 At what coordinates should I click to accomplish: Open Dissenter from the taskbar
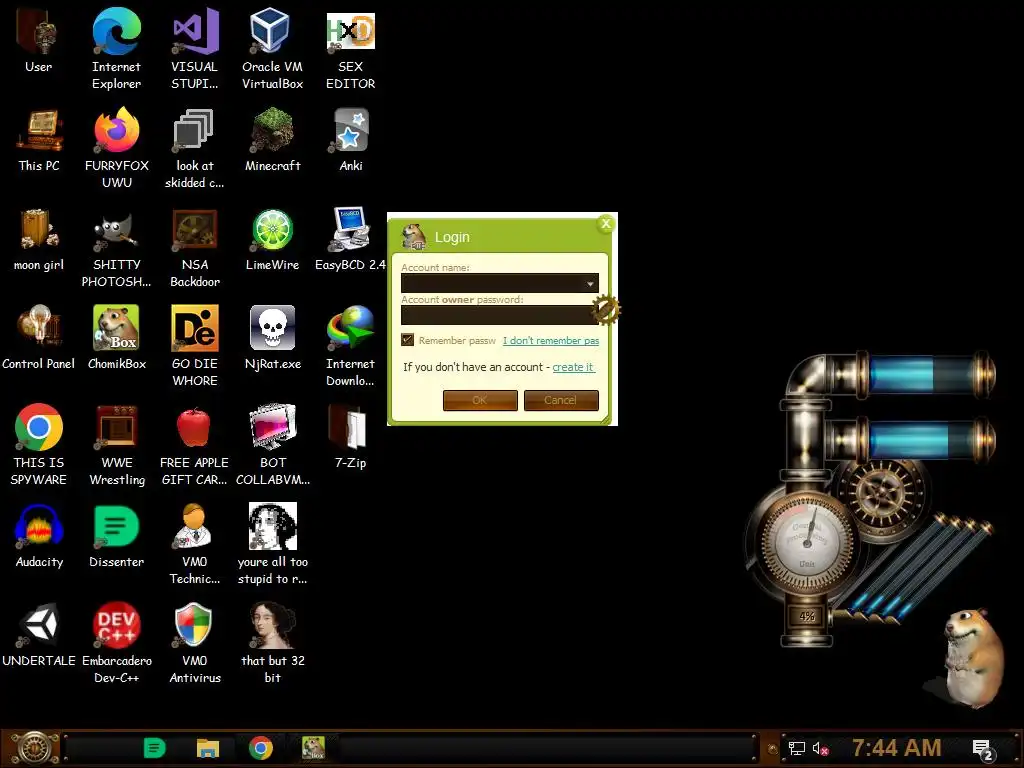pos(155,748)
